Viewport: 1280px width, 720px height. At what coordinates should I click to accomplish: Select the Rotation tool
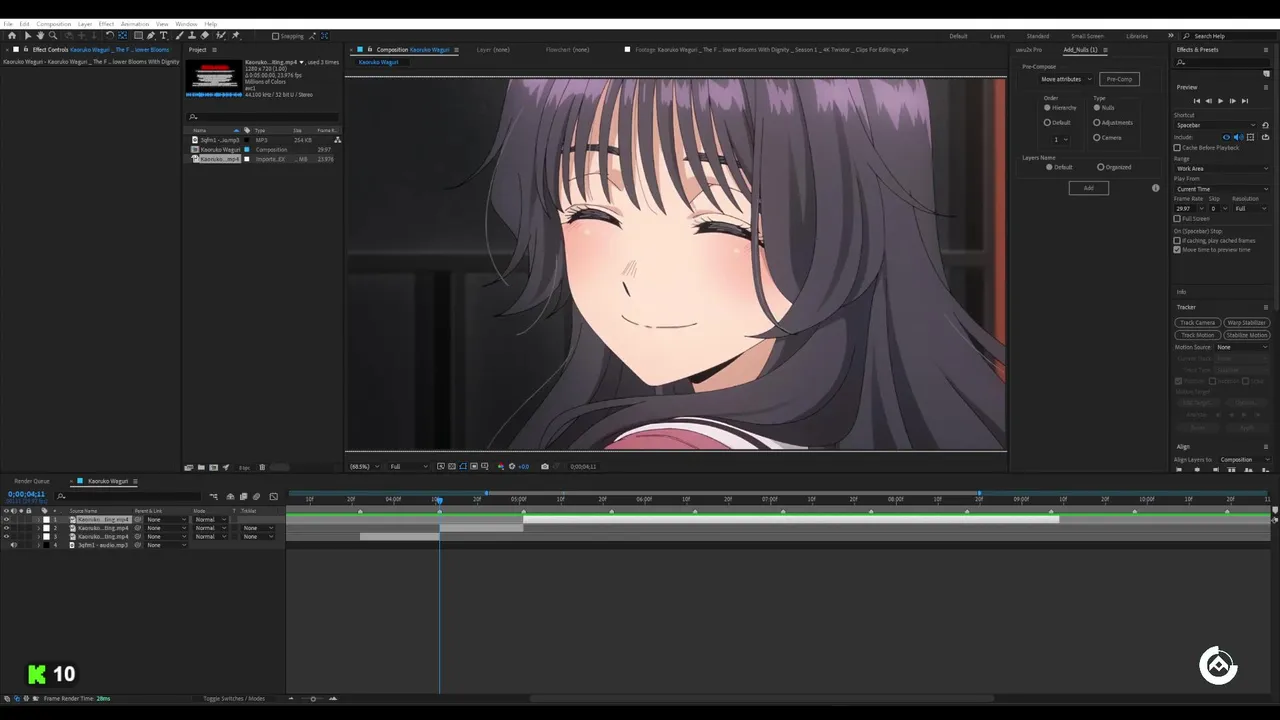(x=110, y=35)
